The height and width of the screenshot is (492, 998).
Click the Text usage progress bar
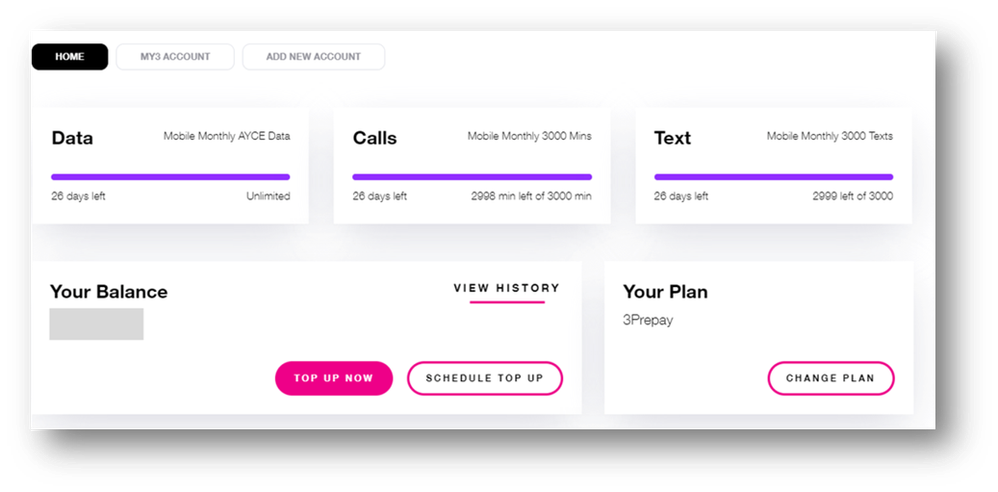coord(773,177)
